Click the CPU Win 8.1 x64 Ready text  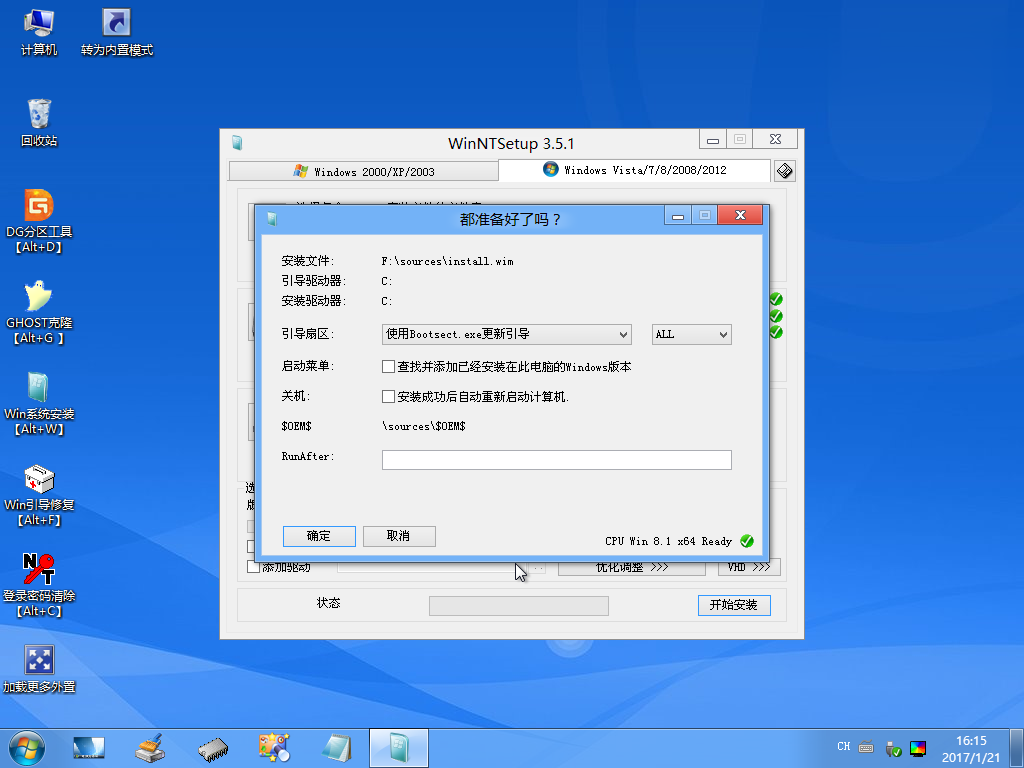point(669,541)
